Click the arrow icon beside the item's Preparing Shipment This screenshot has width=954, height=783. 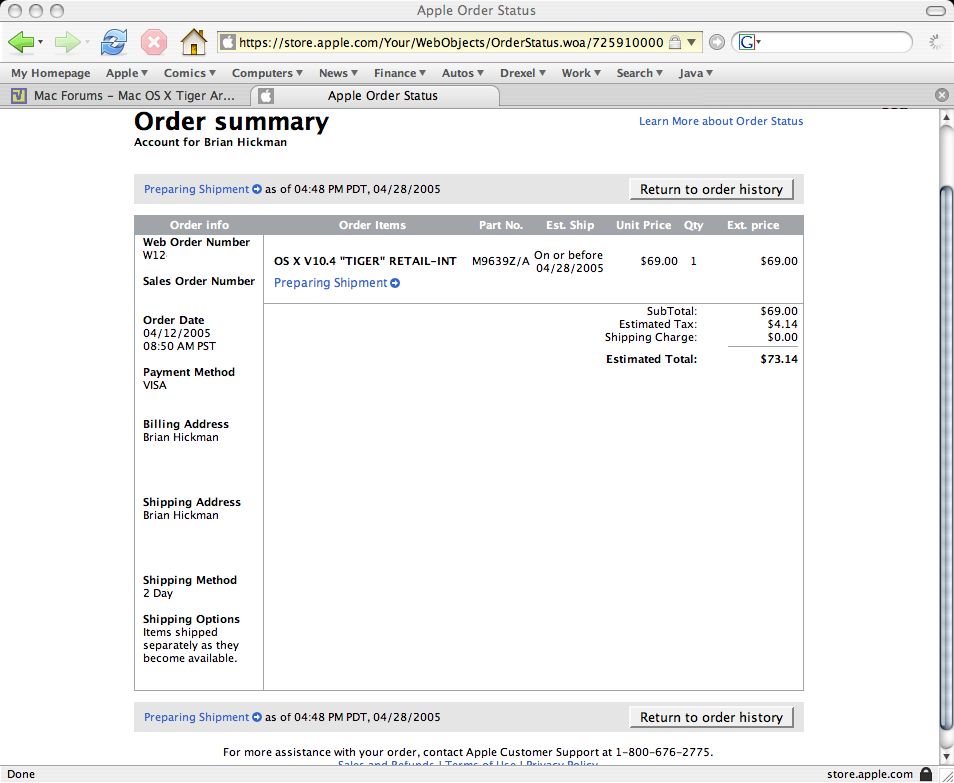coord(395,283)
